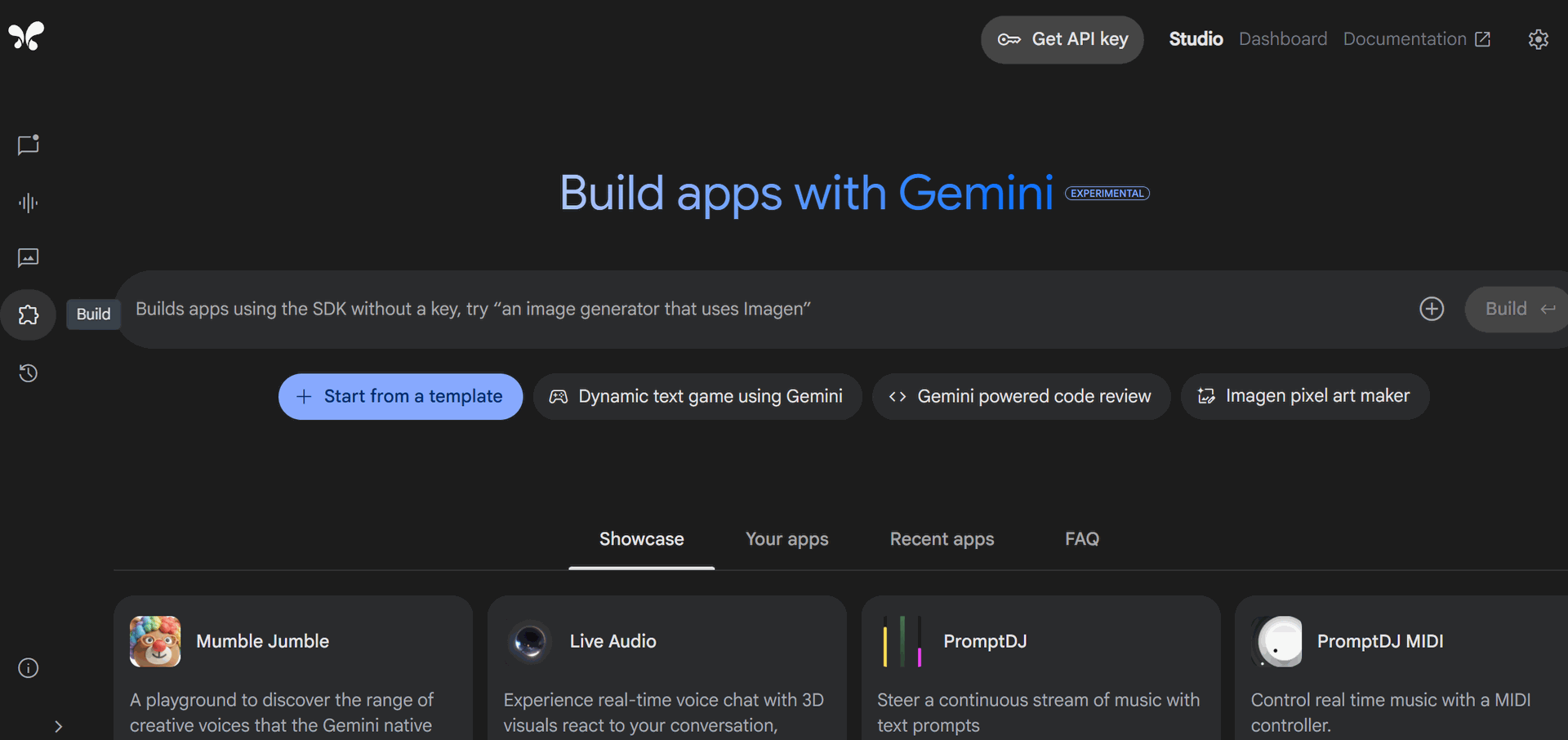Open the Chat icon in sidebar

29,145
